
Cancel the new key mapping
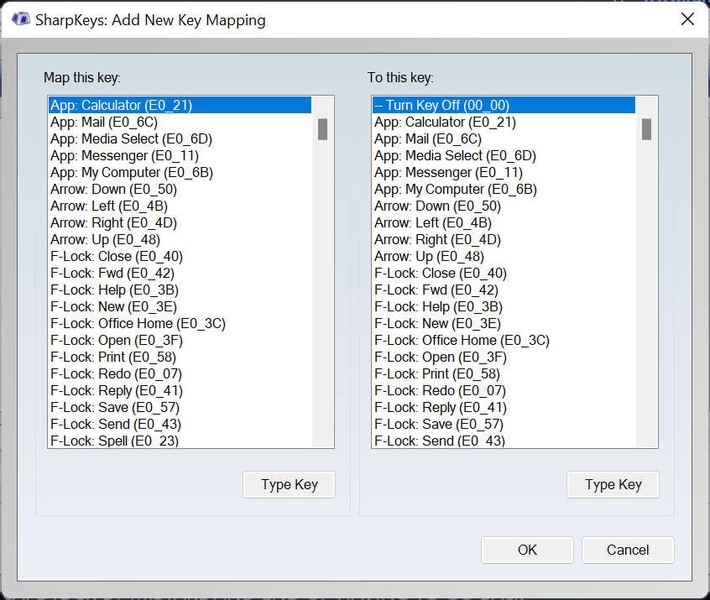click(x=628, y=550)
